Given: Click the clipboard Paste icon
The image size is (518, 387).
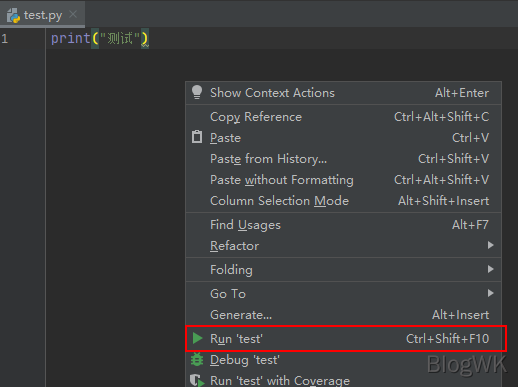Looking at the screenshot, I should pos(197,137).
